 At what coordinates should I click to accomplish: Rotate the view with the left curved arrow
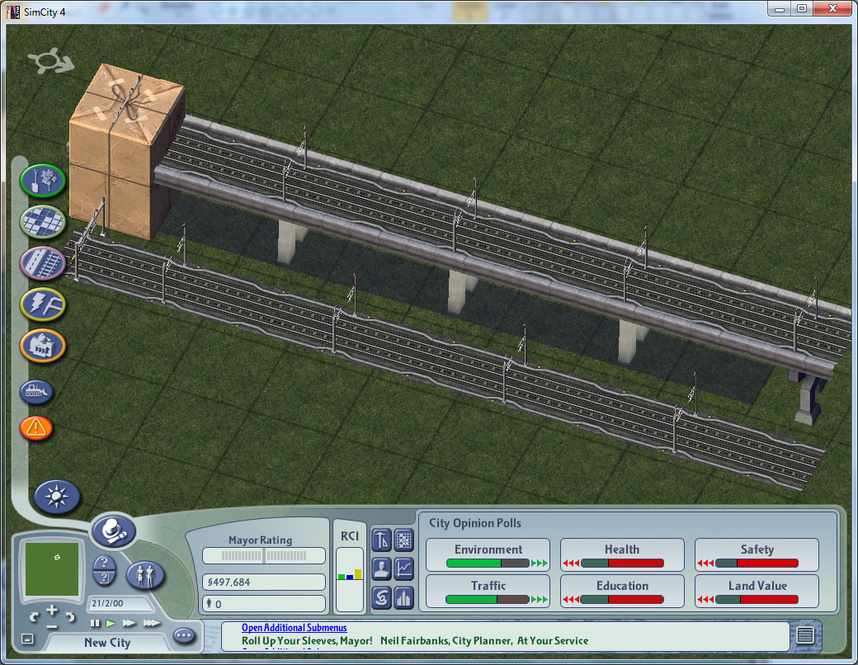tap(34, 617)
